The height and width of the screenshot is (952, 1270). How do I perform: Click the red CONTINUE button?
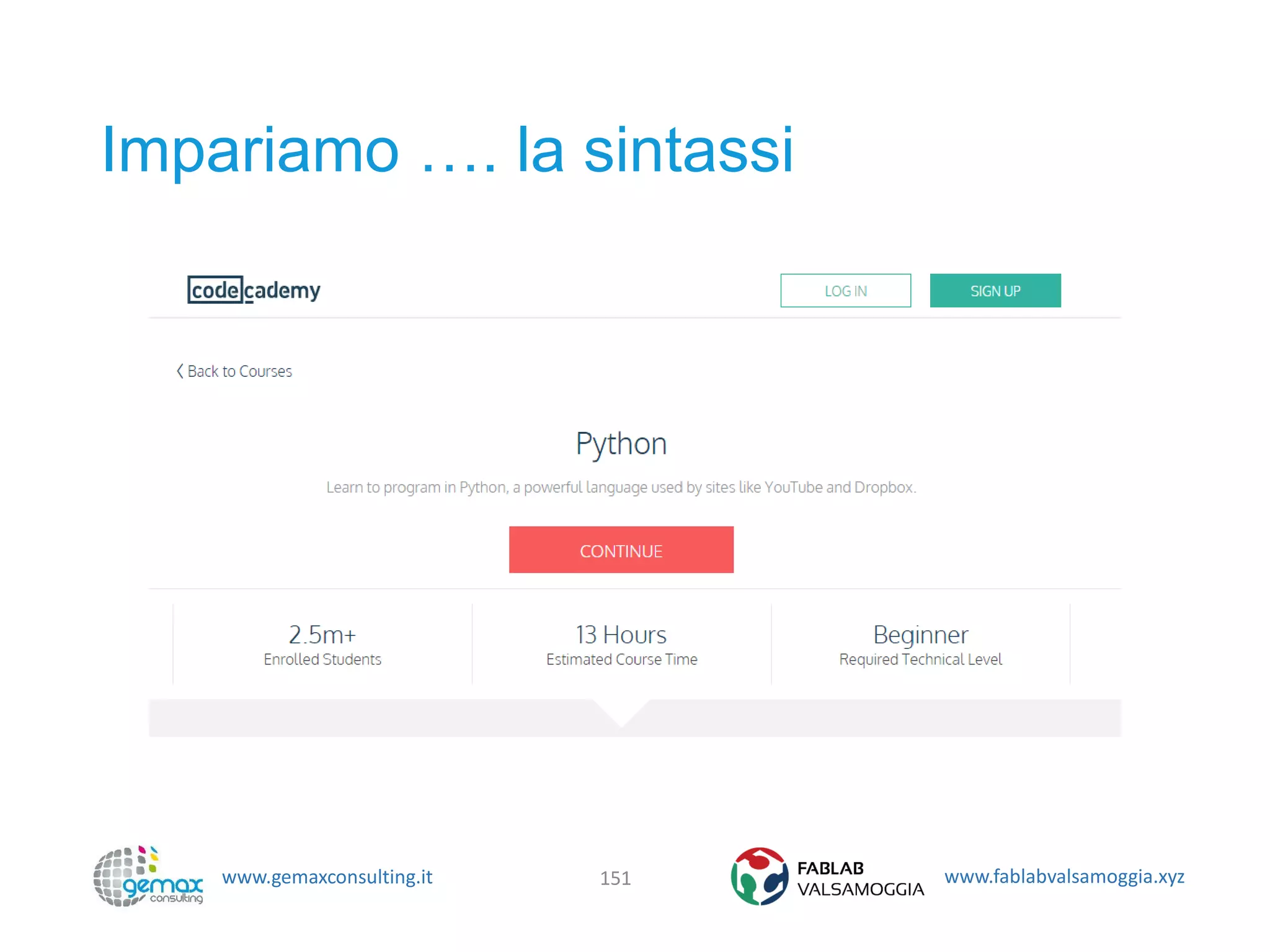pos(621,550)
